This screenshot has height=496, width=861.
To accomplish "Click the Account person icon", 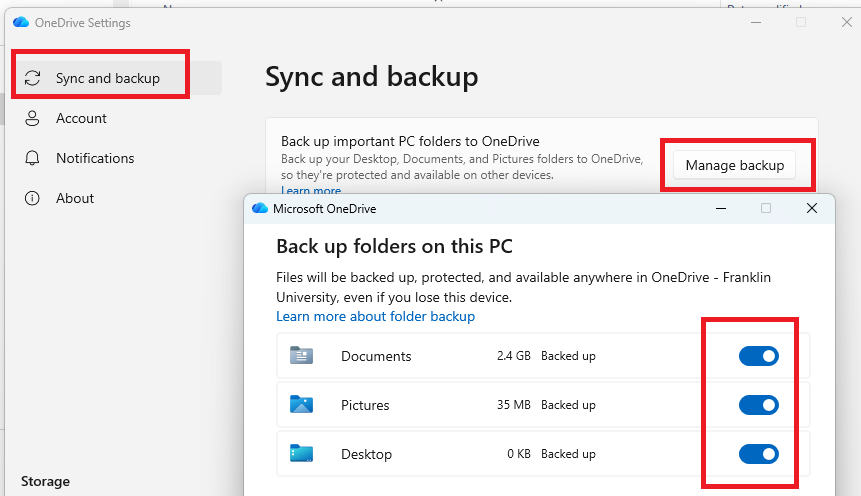I will (32, 118).
